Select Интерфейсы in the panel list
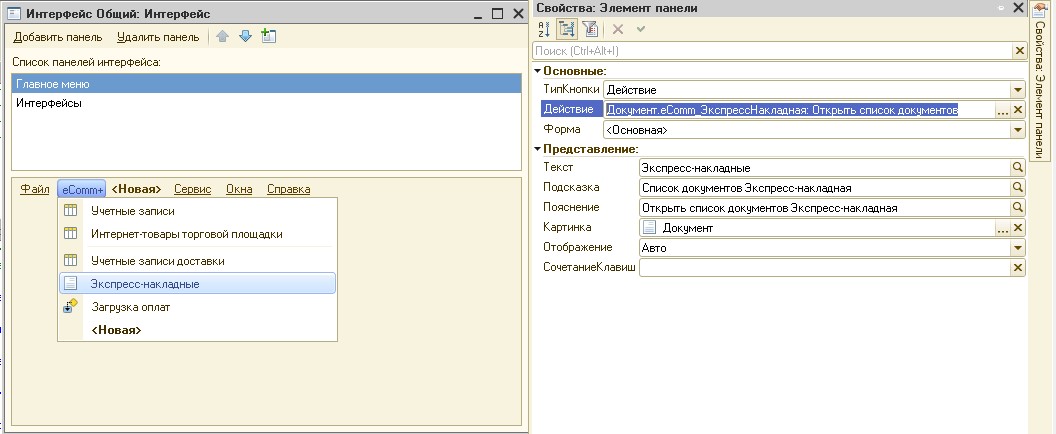 coord(49,103)
